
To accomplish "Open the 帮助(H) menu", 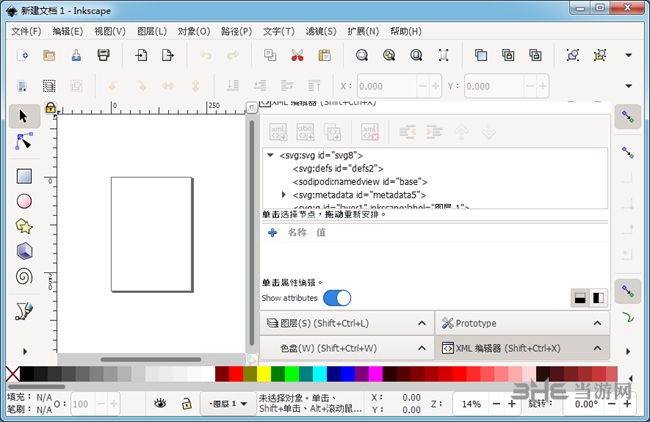I will pos(406,32).
